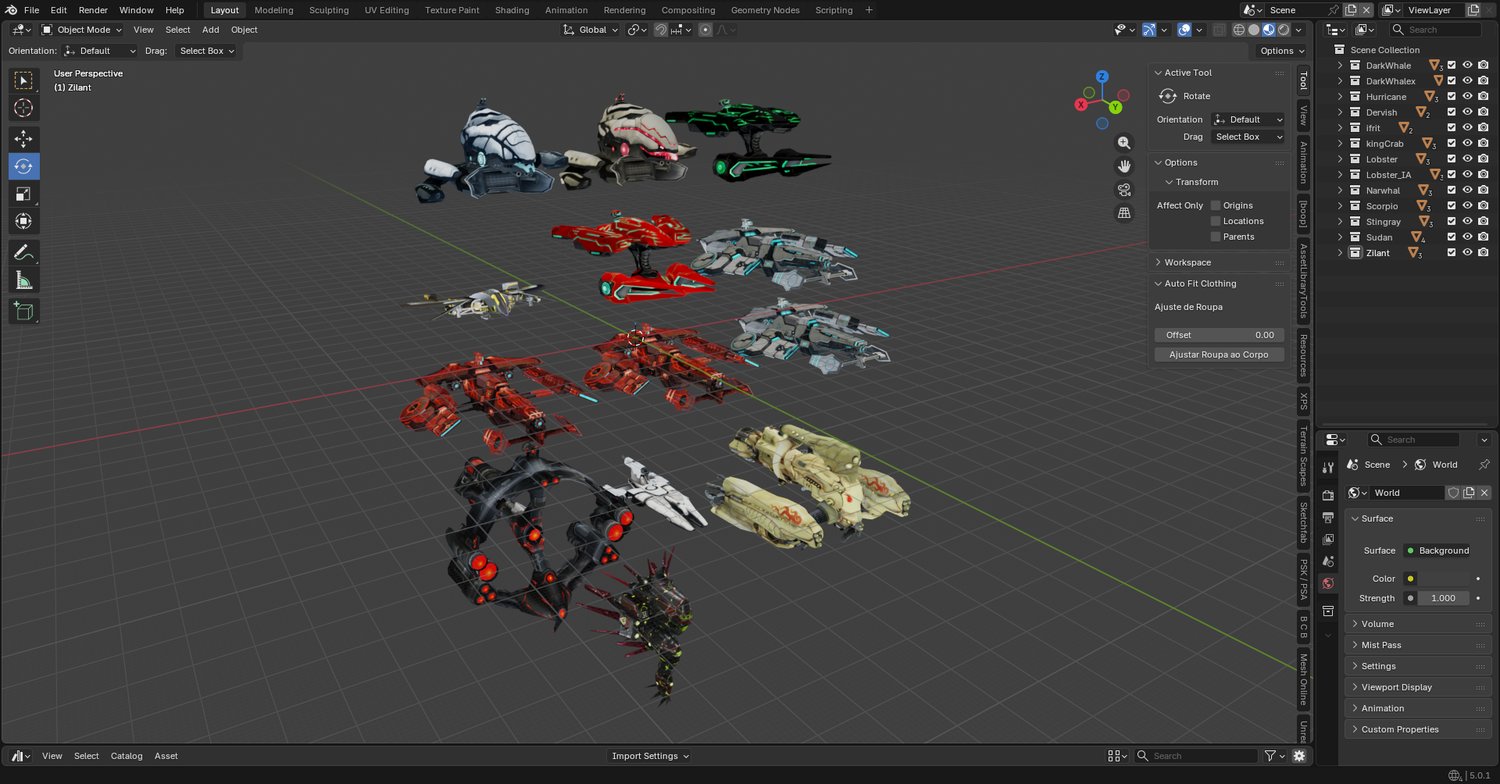Choose the Measure ruler tool
The width and height of the screenshot is (1500, 784).
[x=23, y=281]
